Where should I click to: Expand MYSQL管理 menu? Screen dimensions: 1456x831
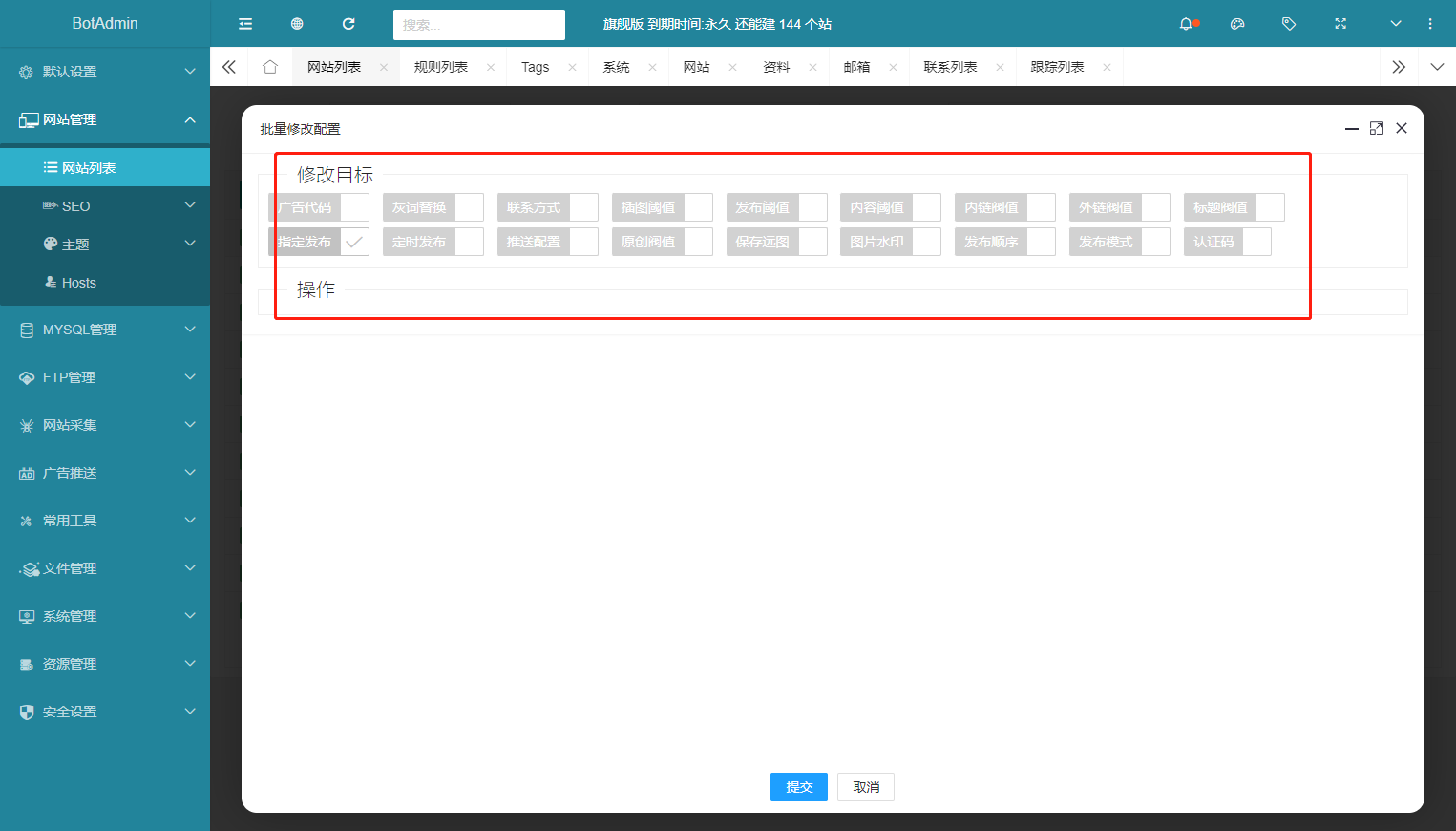point(105,330)
